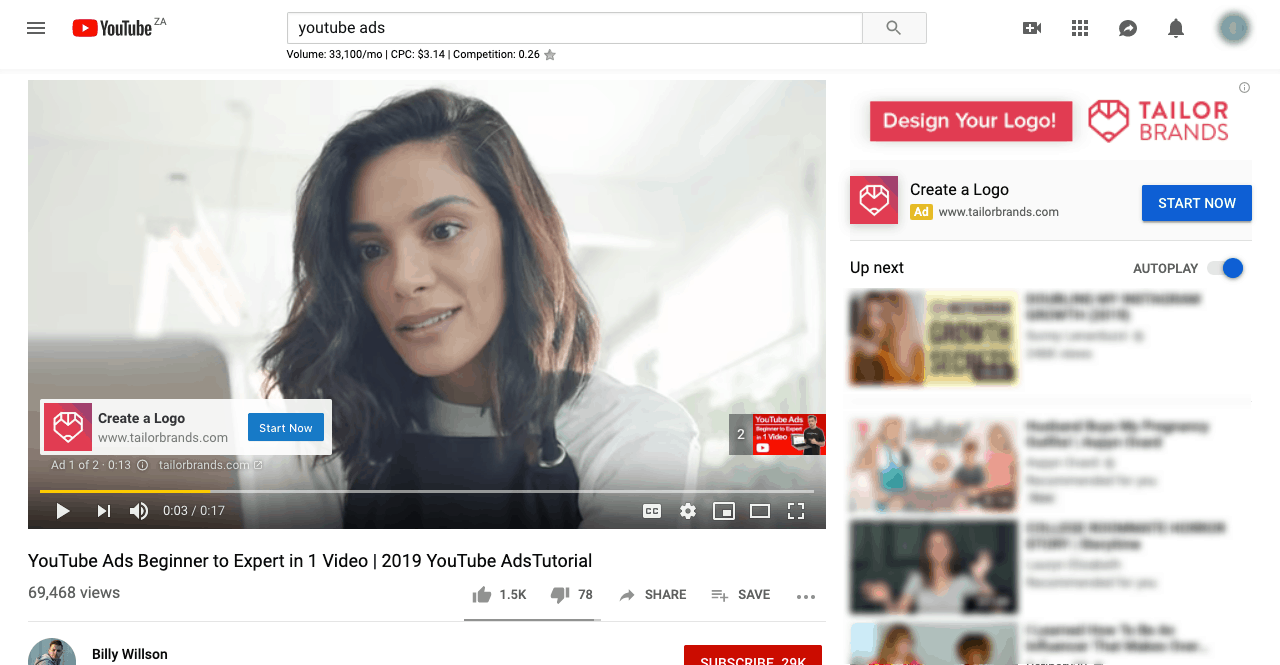Image resolution: width=1280 pixels, height=665 pixels.
Task: Click the play button in player
Action: click(63, 511)
